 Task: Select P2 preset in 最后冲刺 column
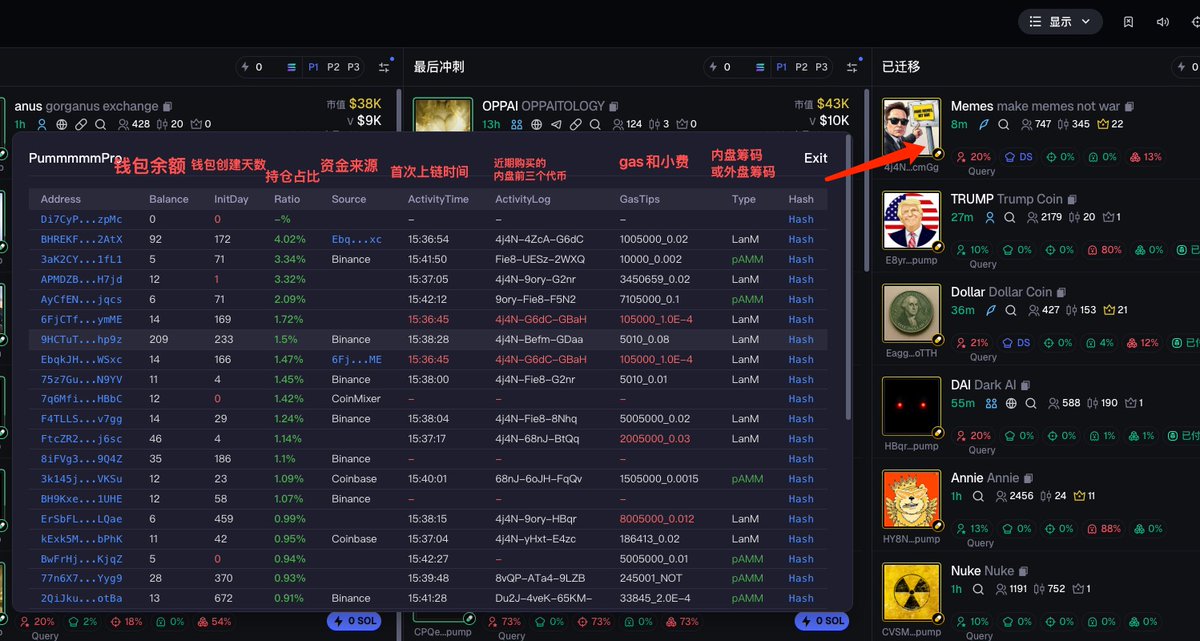pos(801,67)
